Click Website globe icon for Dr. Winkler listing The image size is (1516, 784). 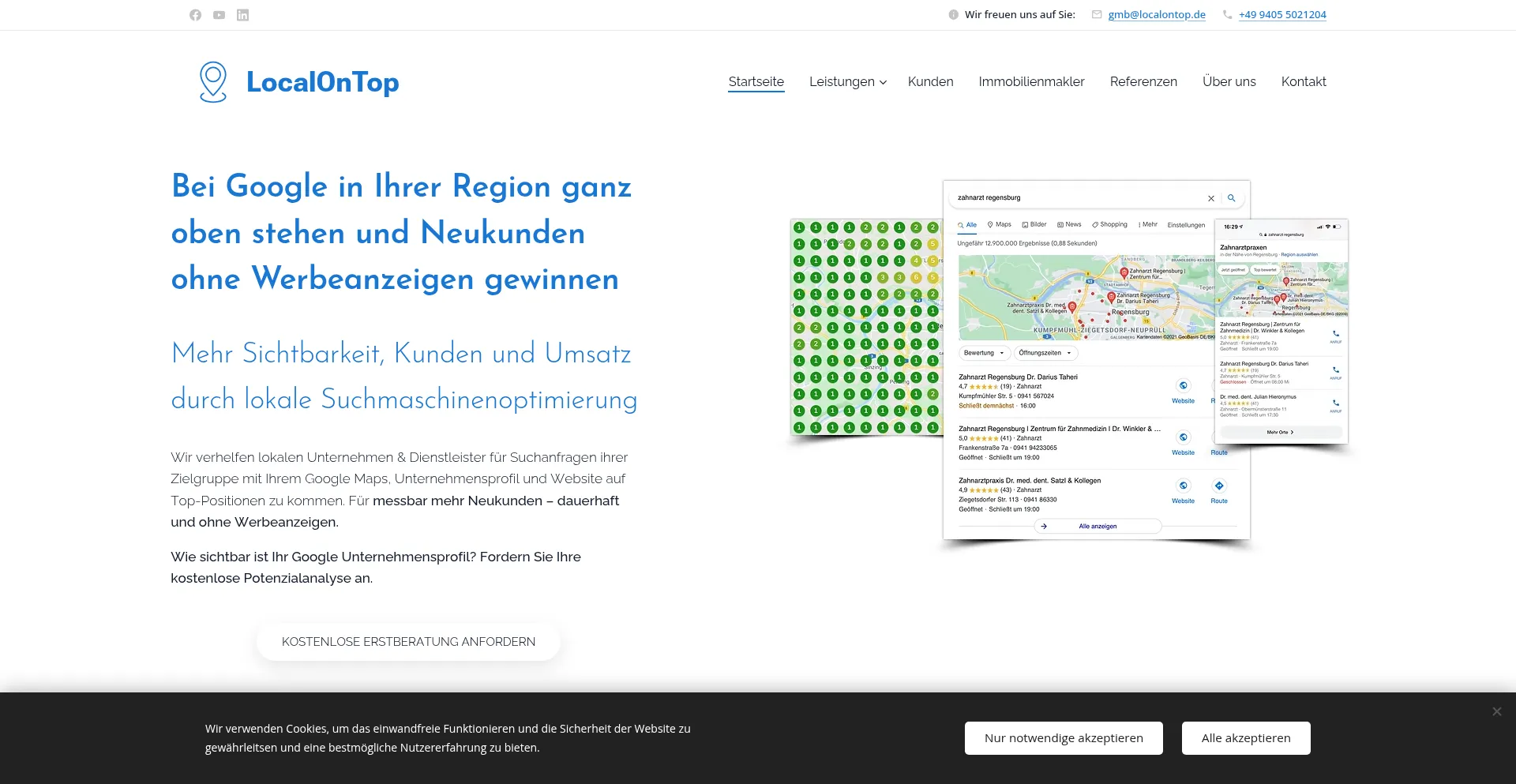(1183, 437)
